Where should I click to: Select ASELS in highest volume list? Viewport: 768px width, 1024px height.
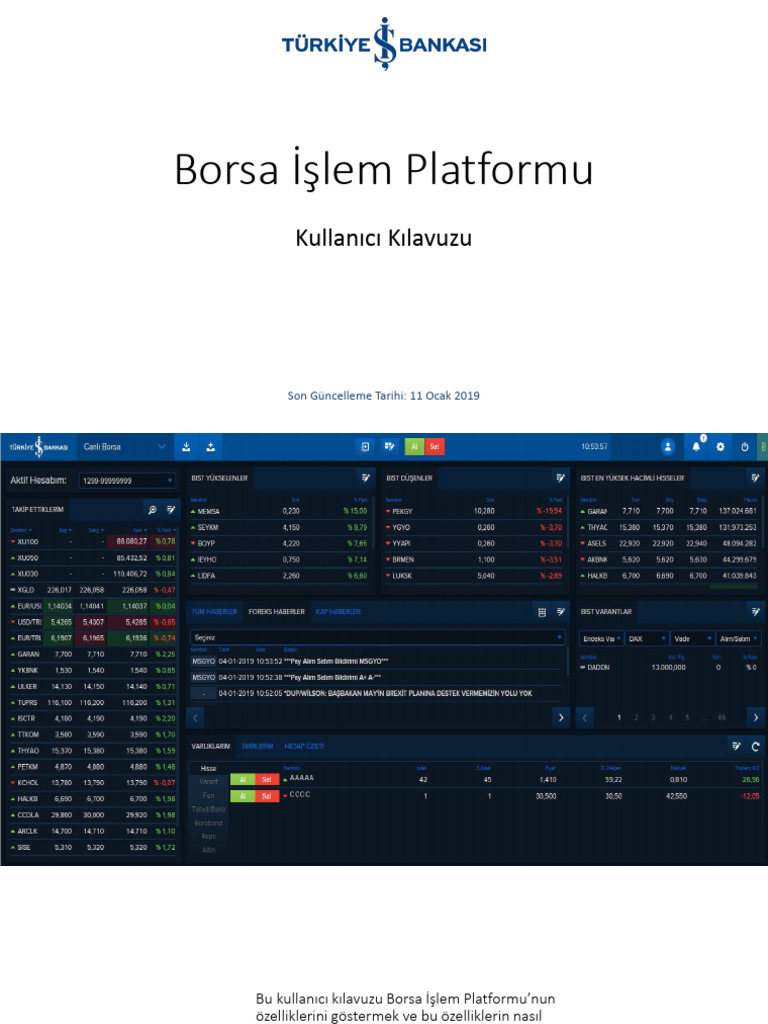[x=669, y=543]
